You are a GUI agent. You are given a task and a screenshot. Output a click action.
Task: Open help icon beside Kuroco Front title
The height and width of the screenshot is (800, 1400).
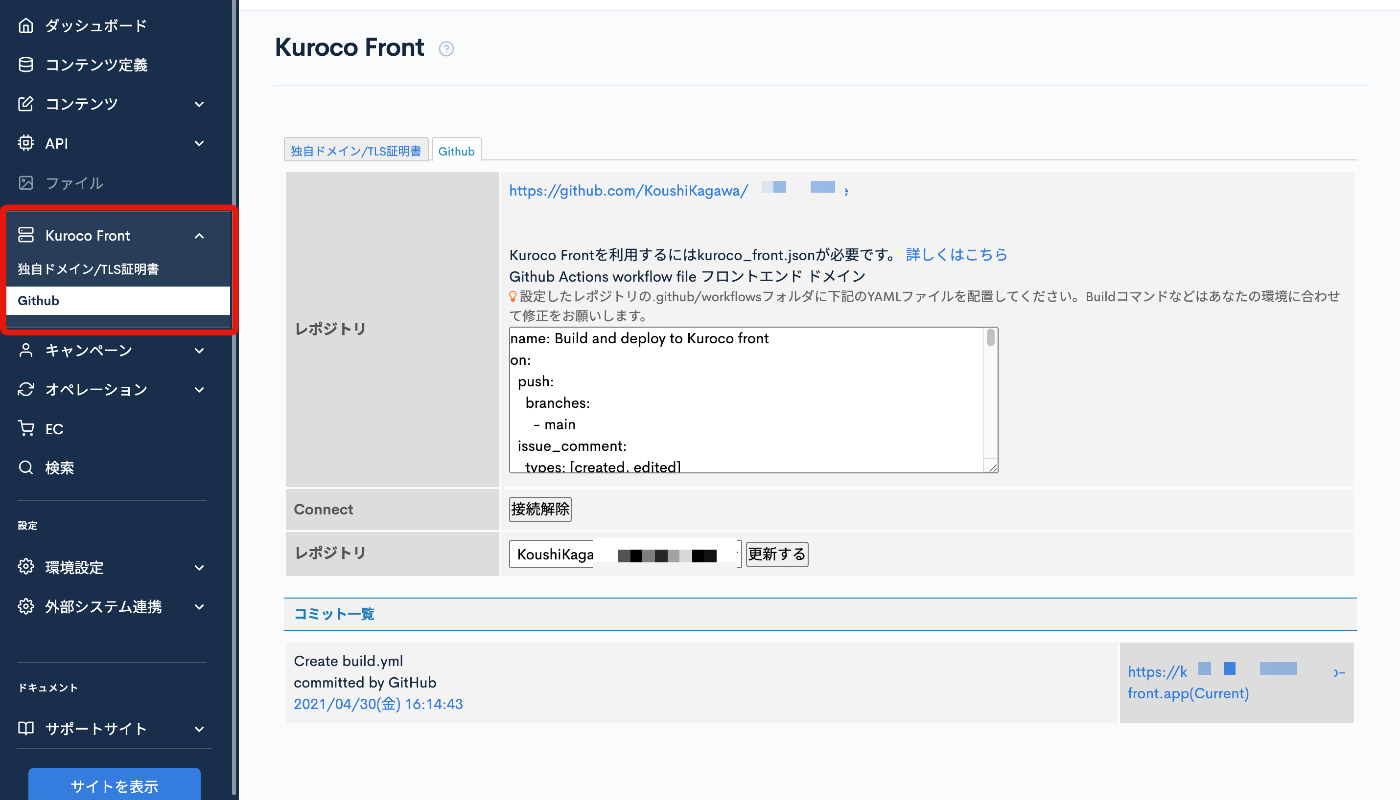446,48
